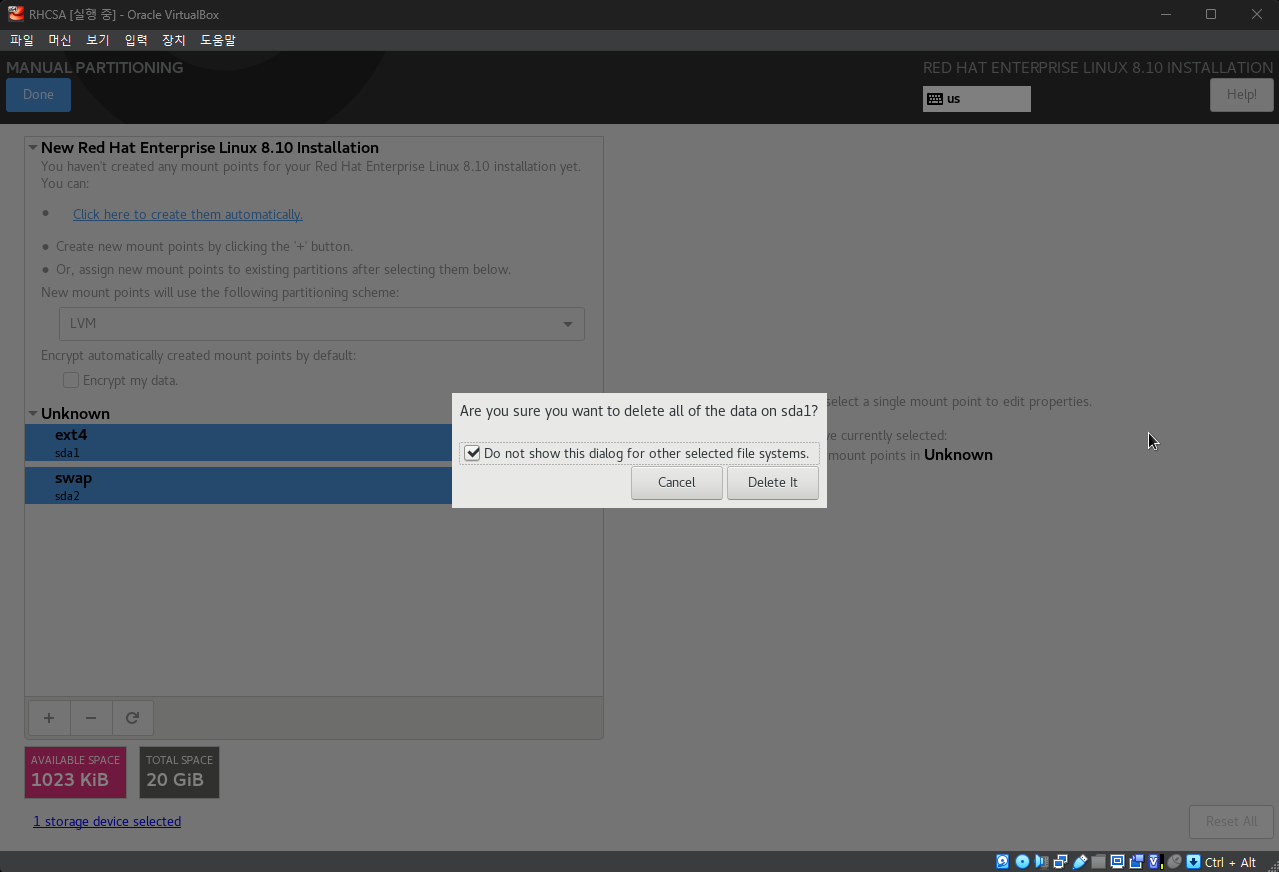Click the network adapters icon in VirtualBox status bar
Image resolution: width=1279 pixels, height=872 pixels.
[1061, 862]
